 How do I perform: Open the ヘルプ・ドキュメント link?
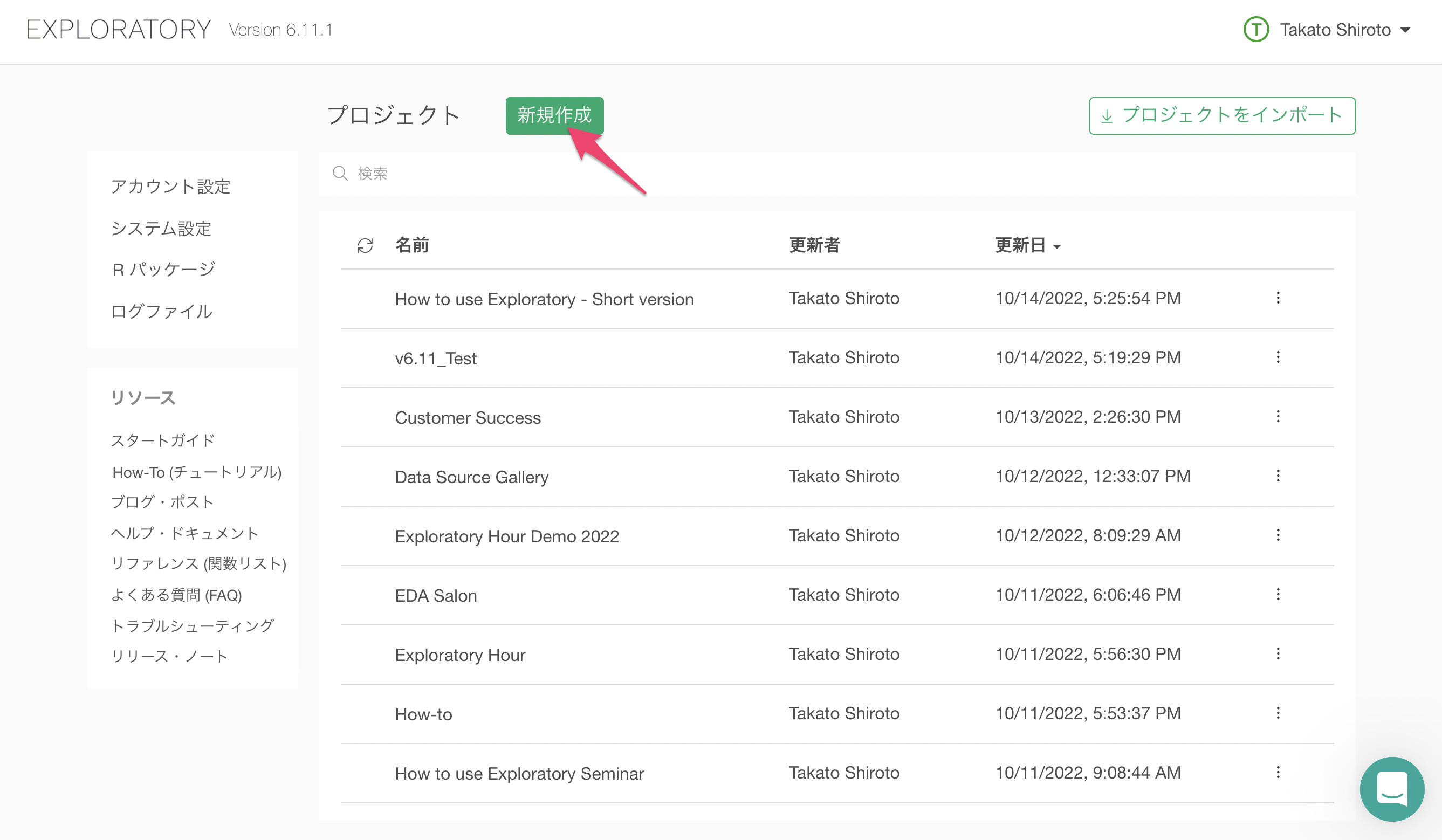pos(185,533)
